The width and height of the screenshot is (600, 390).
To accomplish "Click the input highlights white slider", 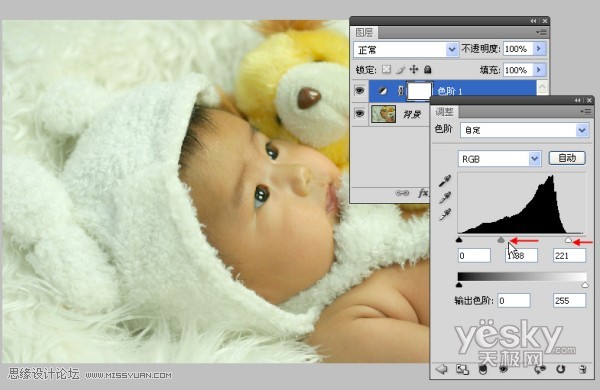I will pyautogui.click(x=569, y=240).
